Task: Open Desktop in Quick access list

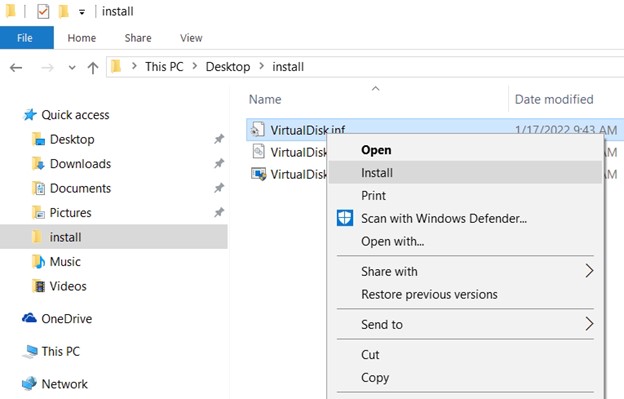Action: tap(72, 139)
